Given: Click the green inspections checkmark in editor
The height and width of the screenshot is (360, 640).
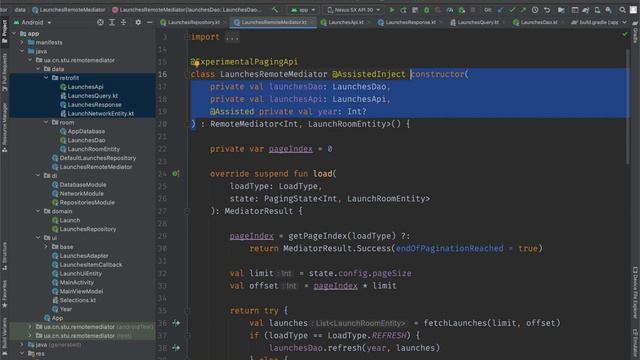Looking at the screenshot, I should (625, 35).
